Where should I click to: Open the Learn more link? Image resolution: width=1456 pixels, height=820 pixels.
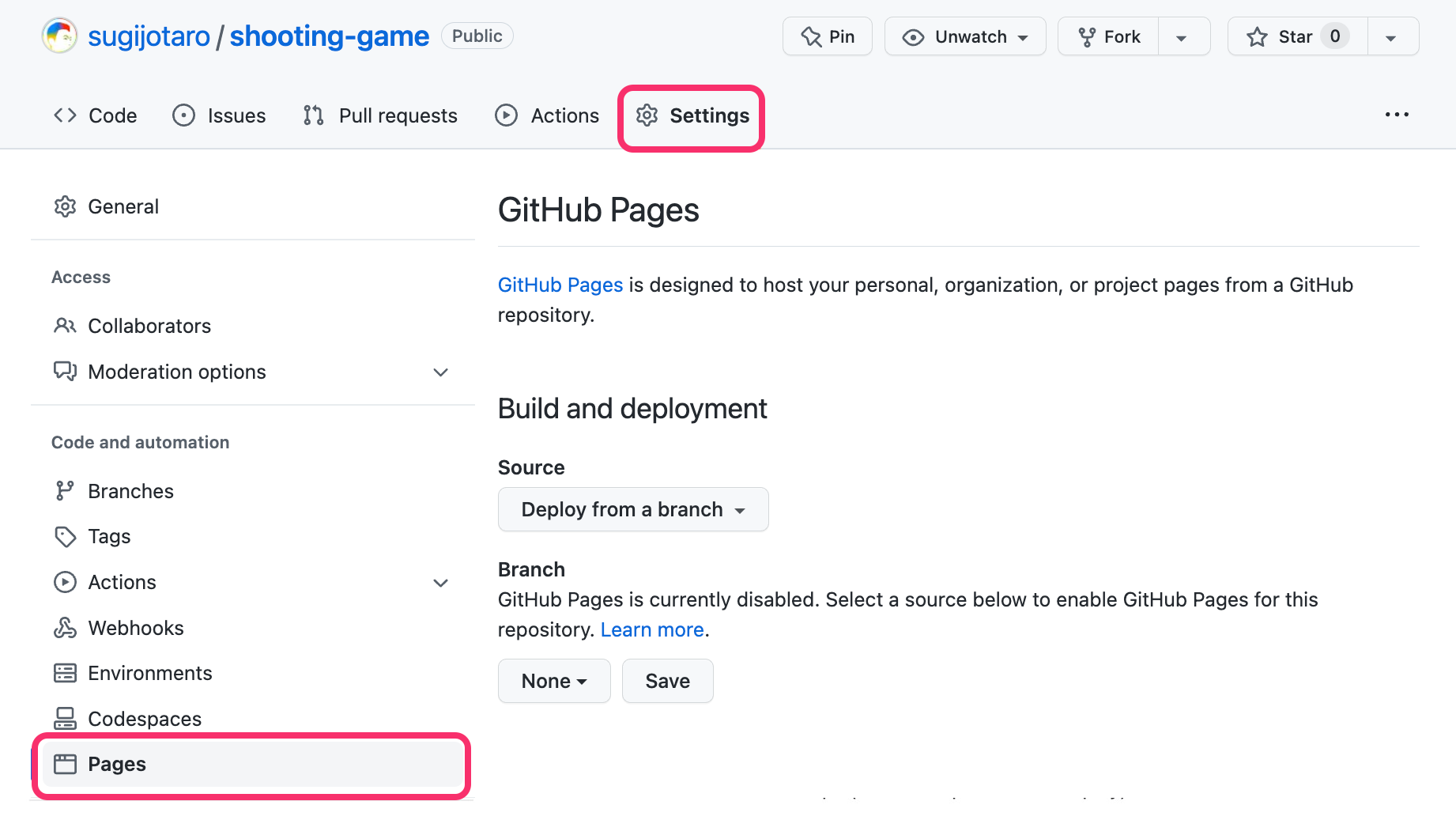652,629
